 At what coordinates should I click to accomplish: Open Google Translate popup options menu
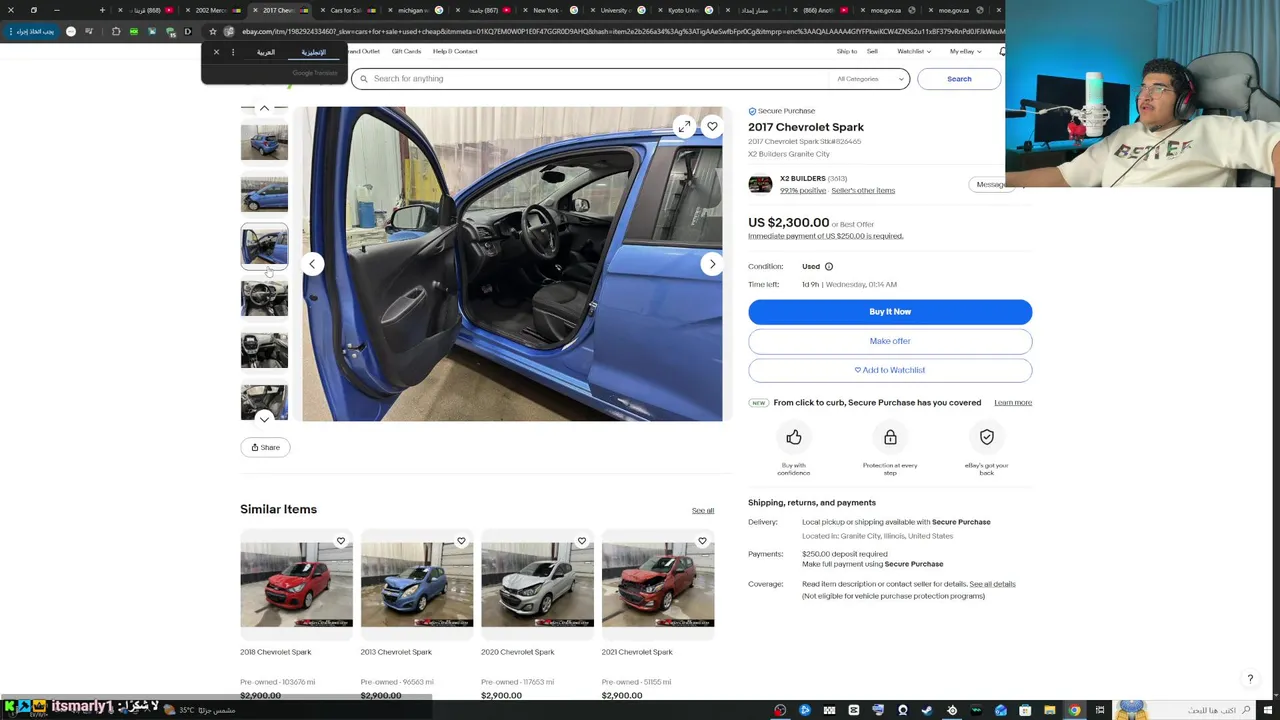point(233,52)
